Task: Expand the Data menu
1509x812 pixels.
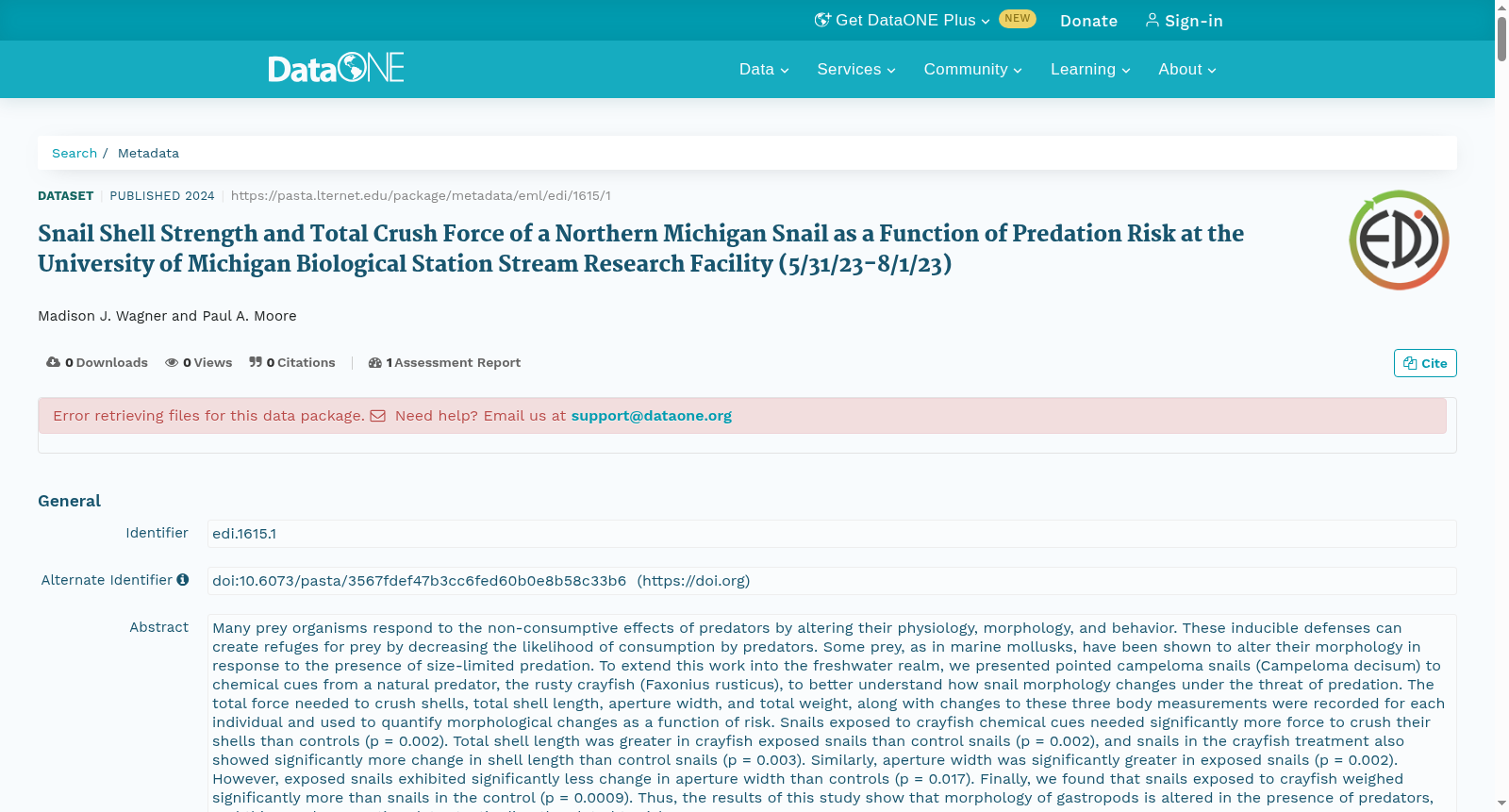Action: [764, 69]
